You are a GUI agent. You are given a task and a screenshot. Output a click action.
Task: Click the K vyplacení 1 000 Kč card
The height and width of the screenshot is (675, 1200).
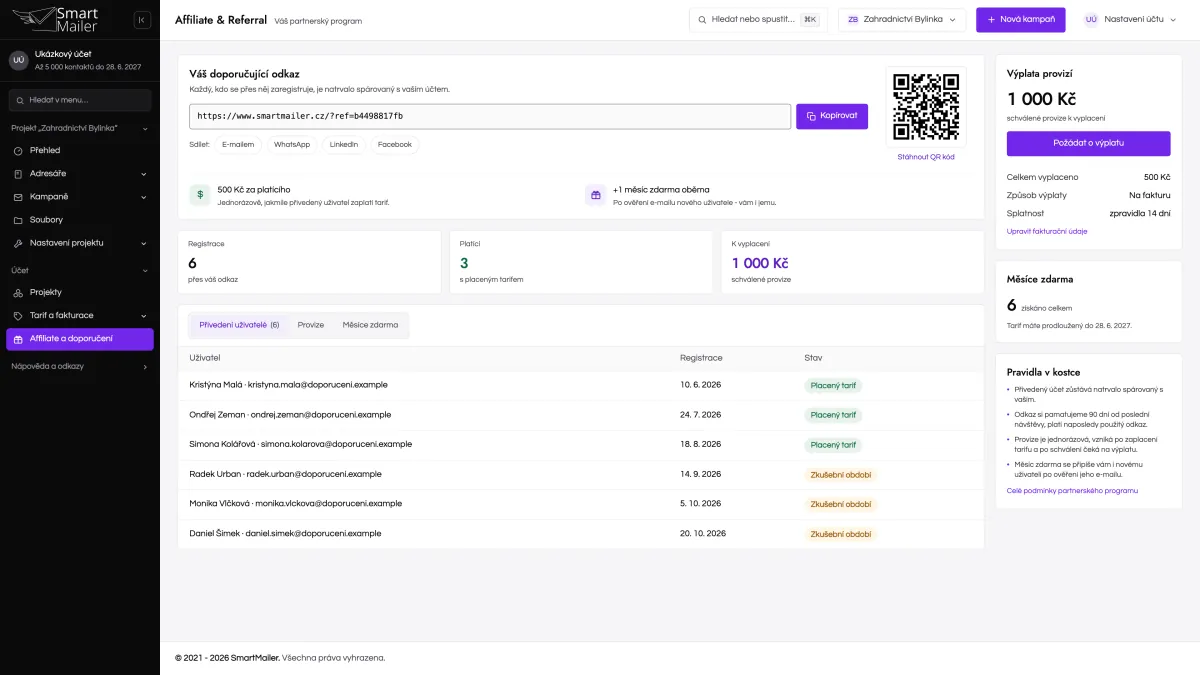tap(852, 262)
